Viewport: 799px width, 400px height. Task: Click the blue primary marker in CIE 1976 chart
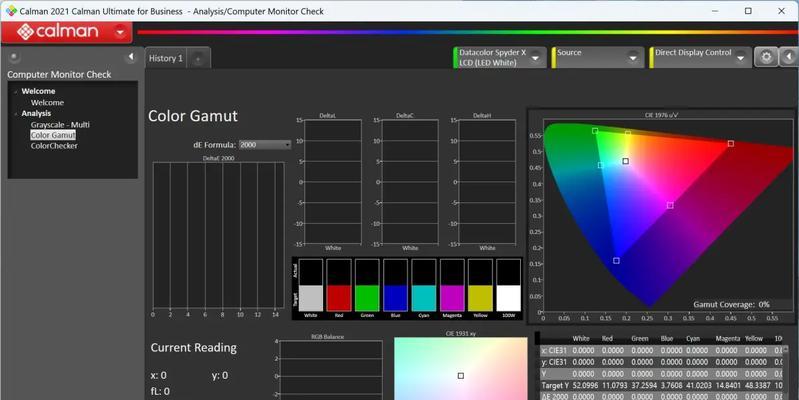click(616, 261)
